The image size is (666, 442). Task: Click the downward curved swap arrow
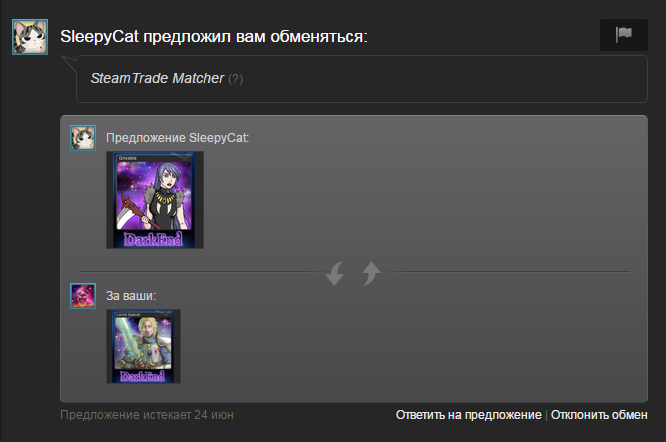[335, 273]
